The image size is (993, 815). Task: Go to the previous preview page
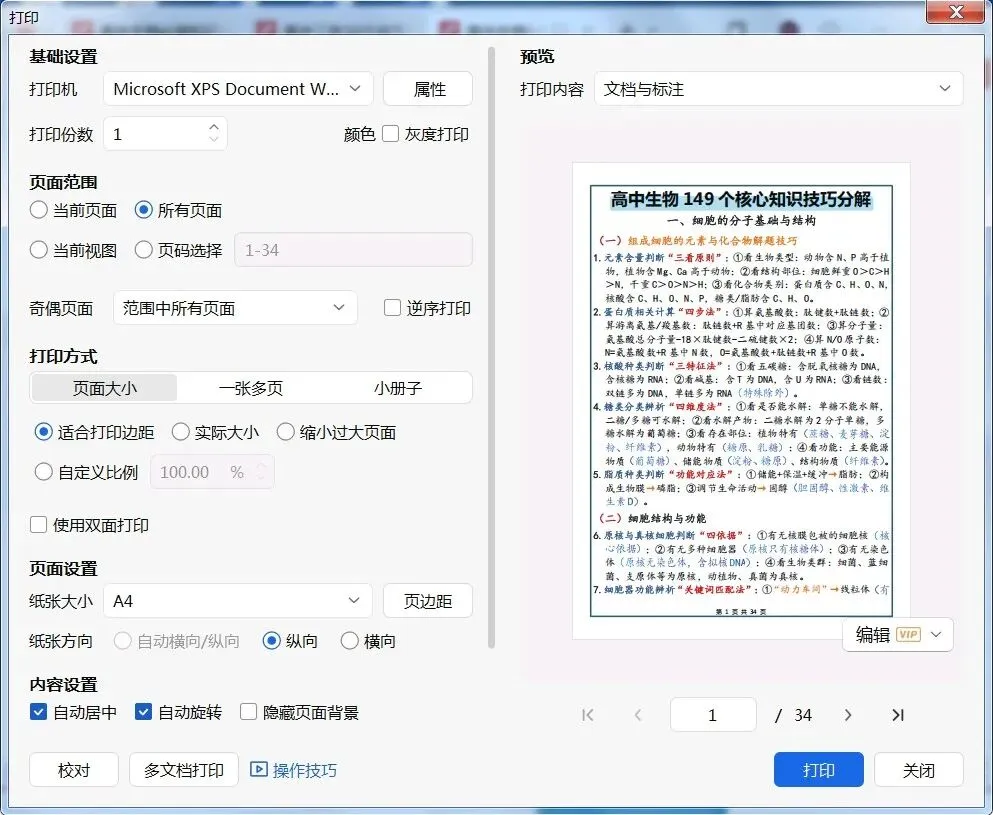638,715
